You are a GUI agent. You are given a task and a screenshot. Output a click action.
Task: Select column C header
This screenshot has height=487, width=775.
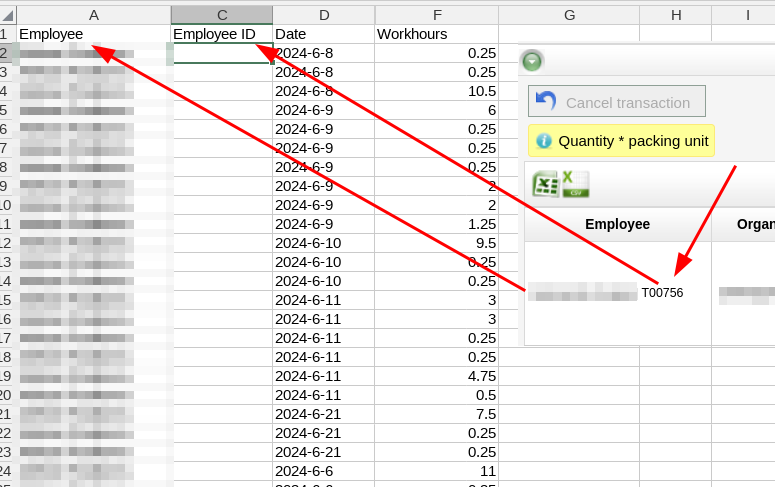(222, 15)
